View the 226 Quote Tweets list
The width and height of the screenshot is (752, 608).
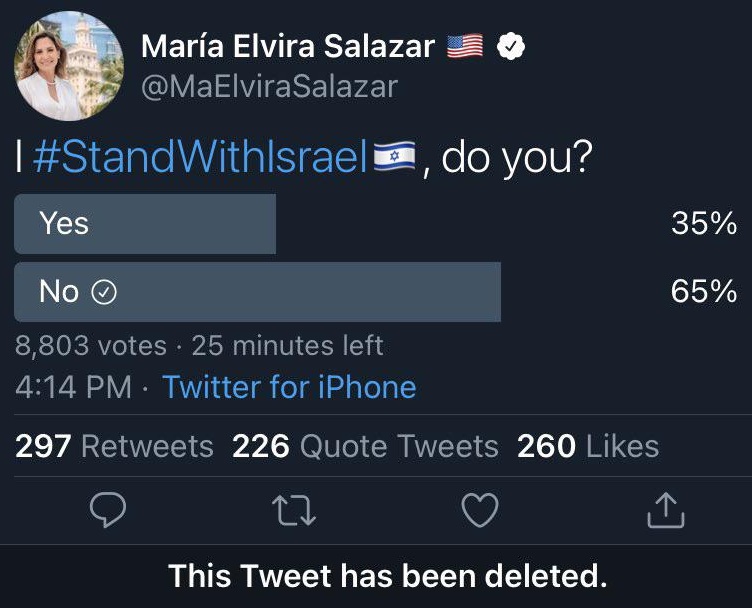coord(365,446)
